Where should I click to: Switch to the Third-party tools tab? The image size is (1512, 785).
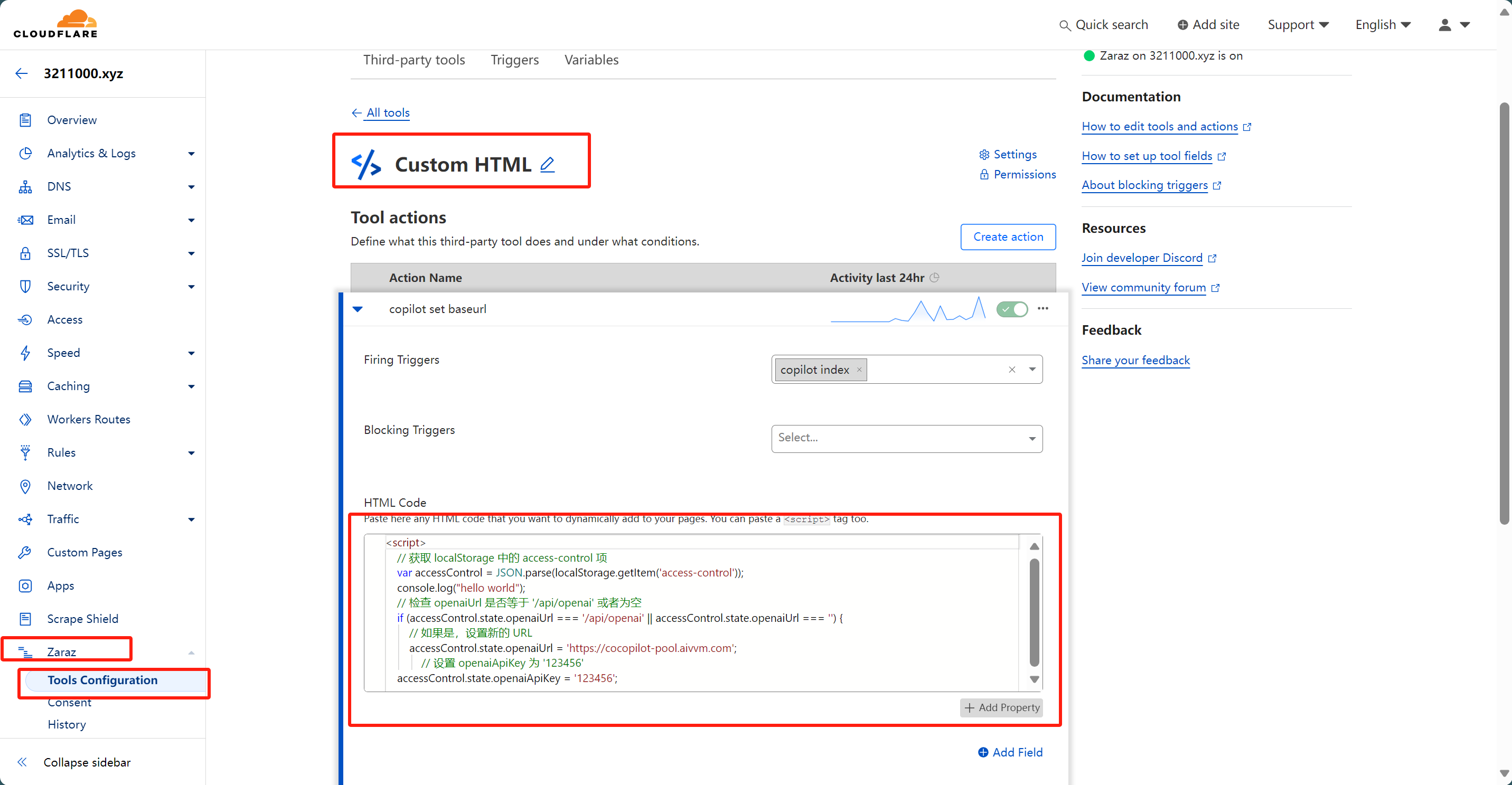coord(414,60)
